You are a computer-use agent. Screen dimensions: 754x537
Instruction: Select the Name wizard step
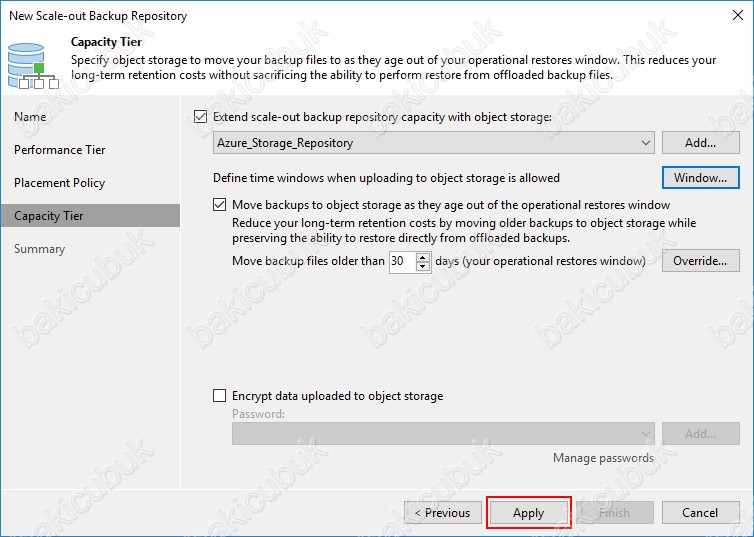[30, 117]
